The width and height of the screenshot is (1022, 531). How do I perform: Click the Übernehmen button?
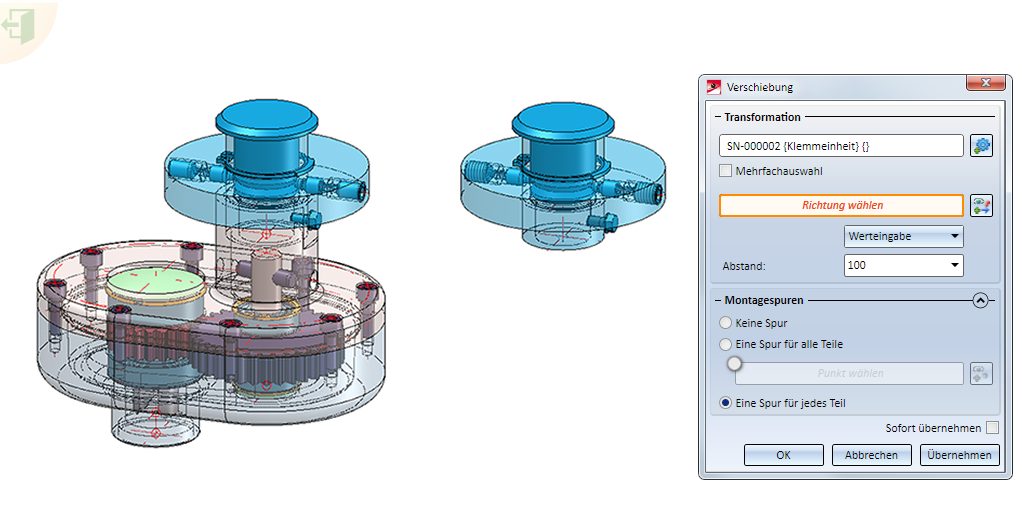pyautogui.click(x=959, y=455)
